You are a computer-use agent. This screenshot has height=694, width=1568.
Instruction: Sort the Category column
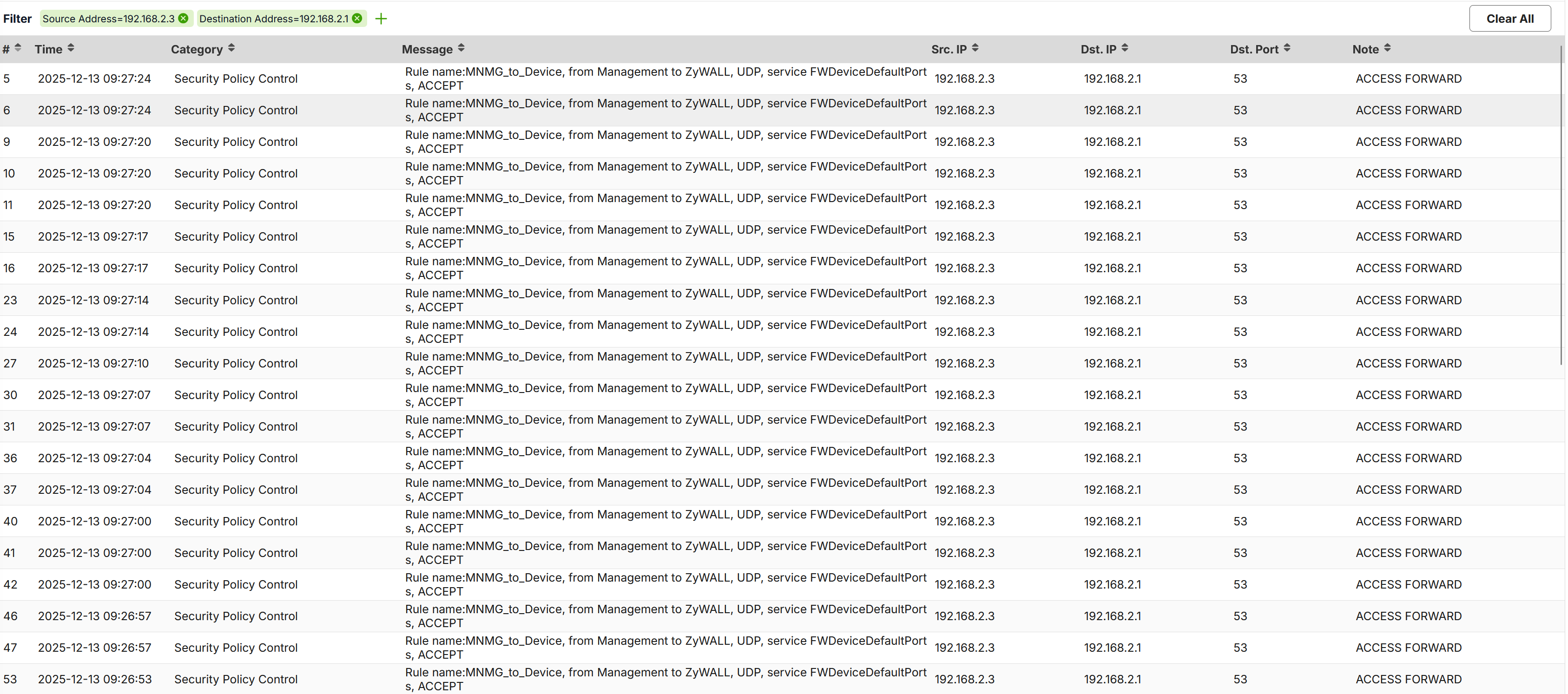pyautogui.click(x=231, y=48)
